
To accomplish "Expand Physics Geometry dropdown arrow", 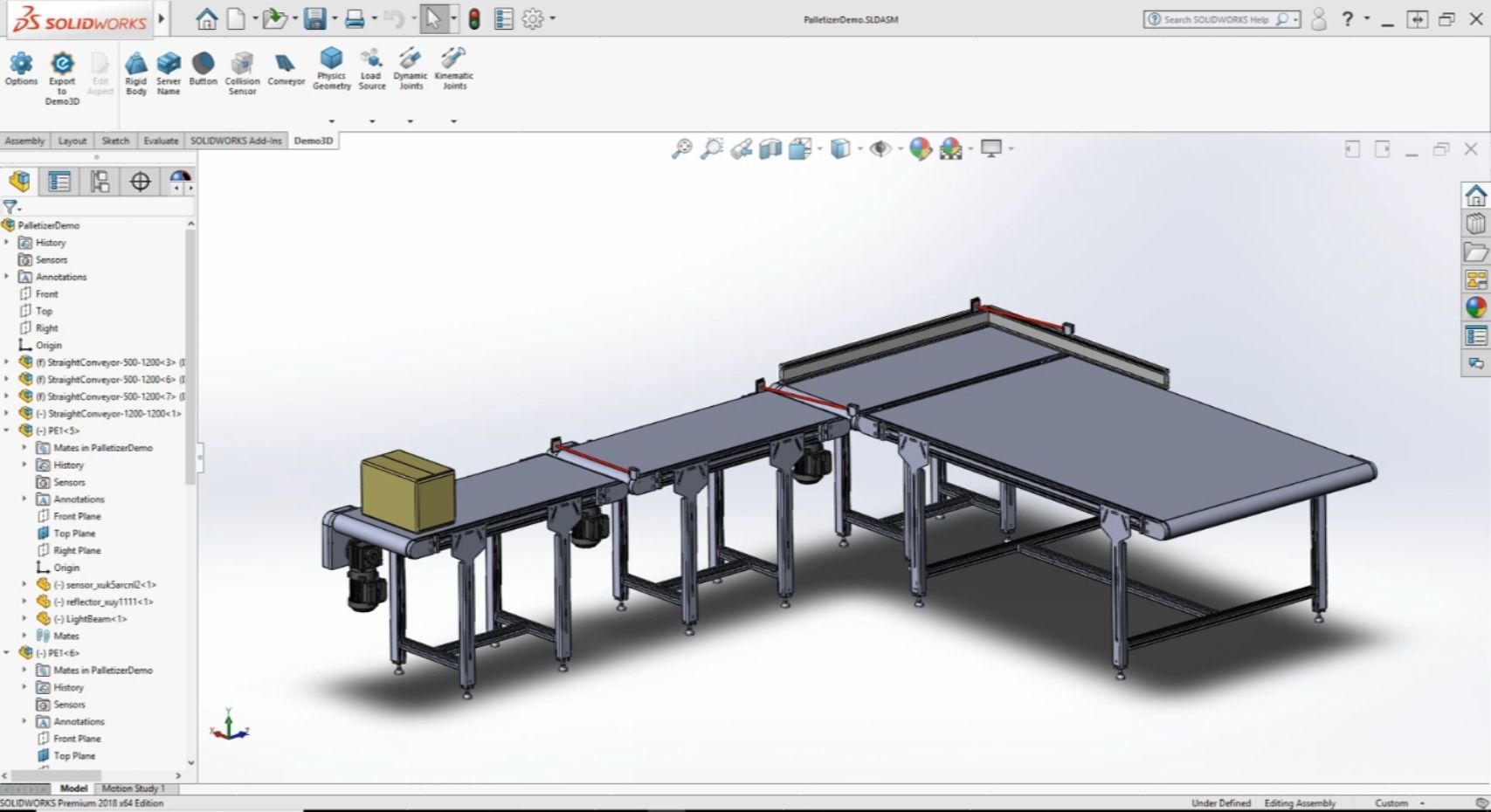I will coord(331,121).
